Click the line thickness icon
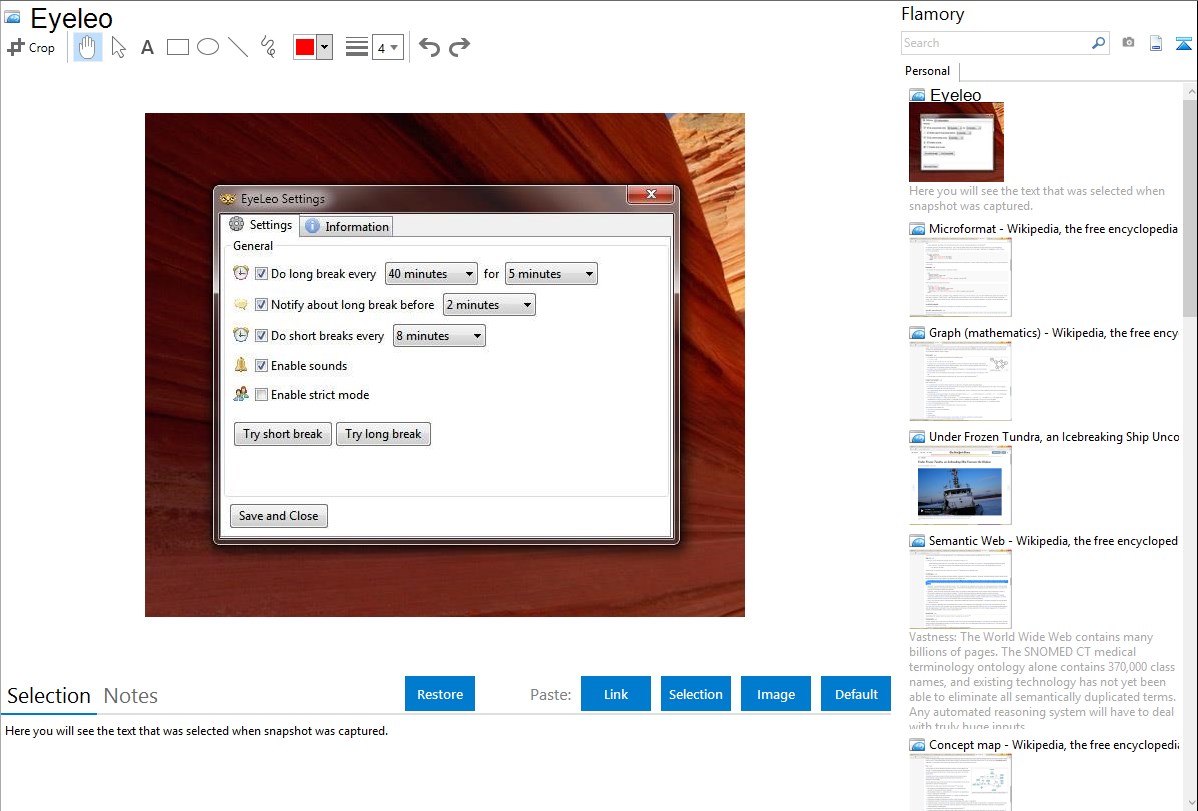Screen dimensions: 1198x811 (x=357, y=47)
